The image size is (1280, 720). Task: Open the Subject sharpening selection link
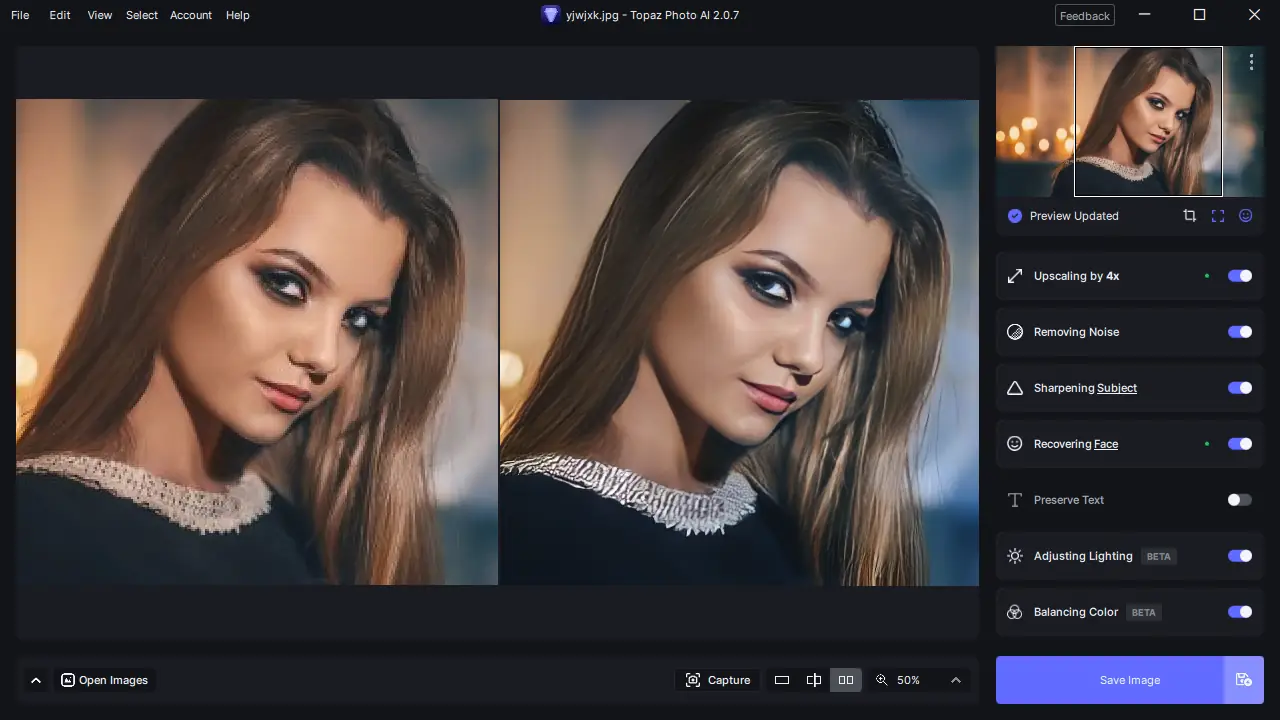pyautogui.click(x=1117, y=388)
